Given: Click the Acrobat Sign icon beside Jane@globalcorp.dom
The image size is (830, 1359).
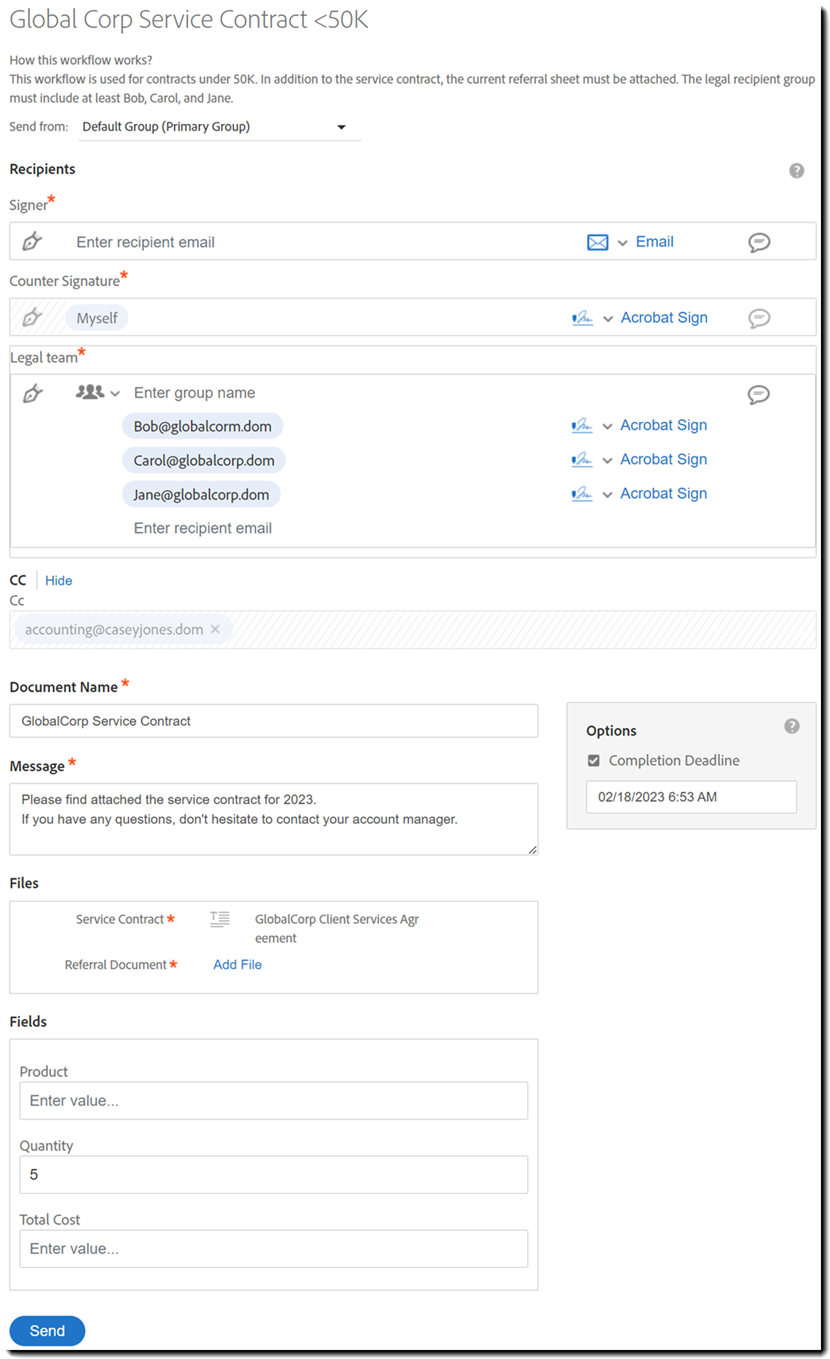Looking at the screenshot, I should [585, 493].
